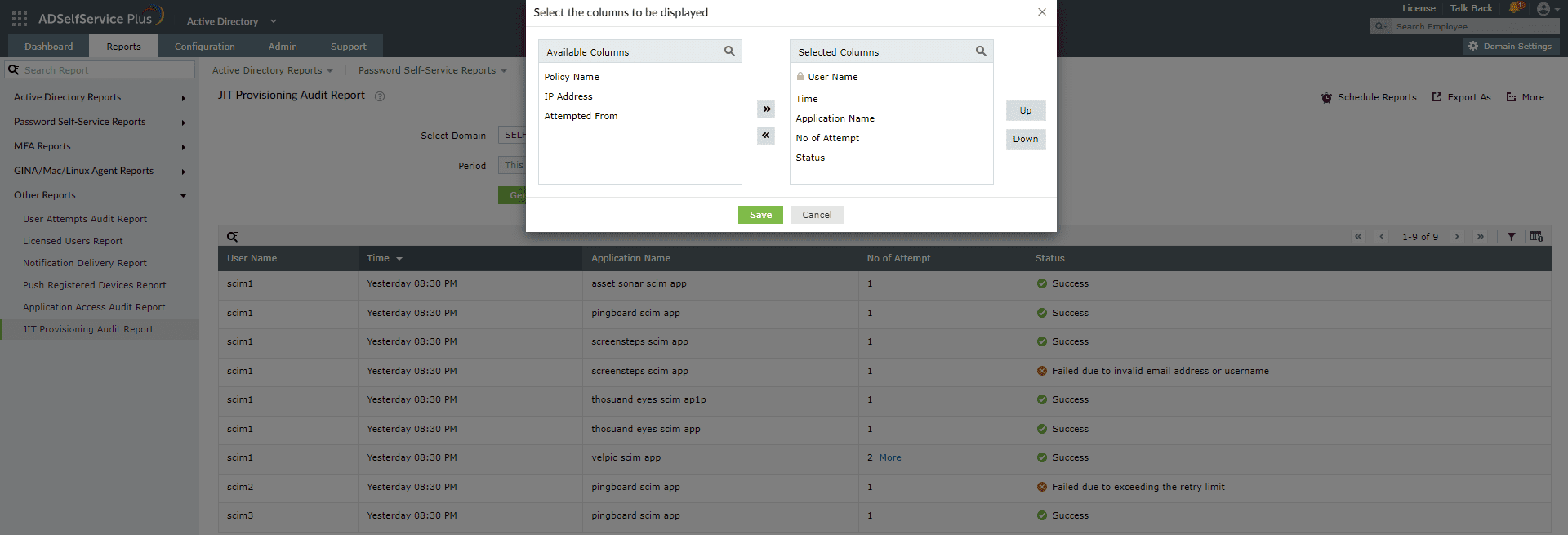Image resolution: width=1568 pixels, height=535 pixels.
Task: Open the Active Directory product dropdown
Action: click(232, 21)
